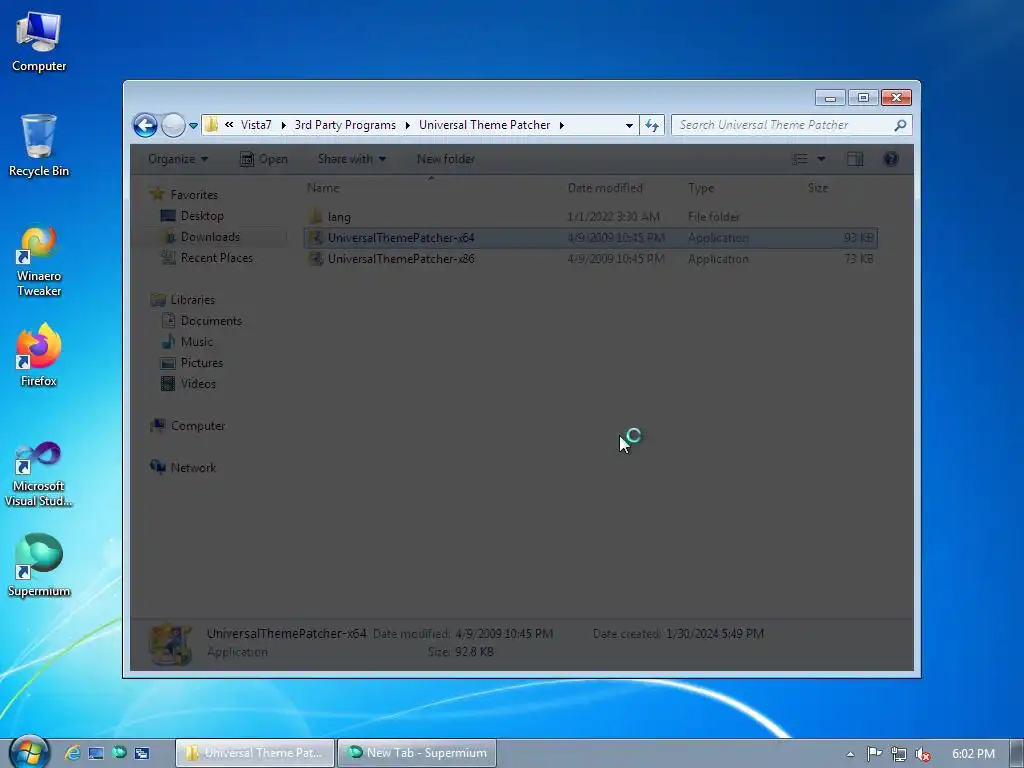Click the Explorer Forward navigation button

[173, 125]
